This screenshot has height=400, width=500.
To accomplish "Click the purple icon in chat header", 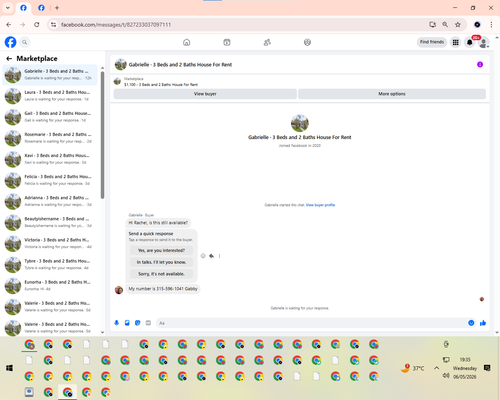I will pos(480,64).
